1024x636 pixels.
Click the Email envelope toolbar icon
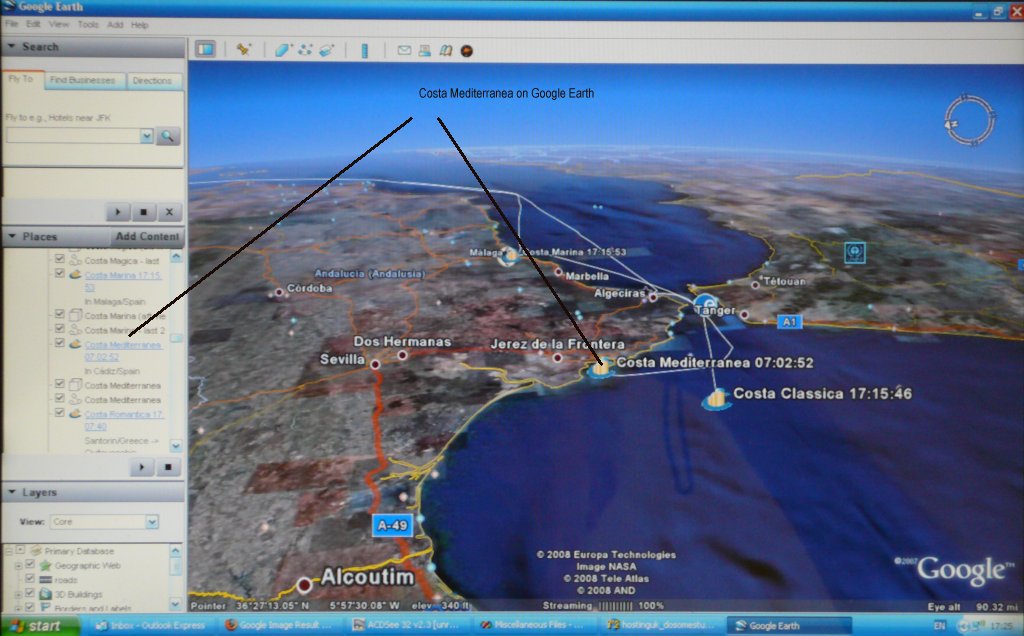tap(404, 50)
